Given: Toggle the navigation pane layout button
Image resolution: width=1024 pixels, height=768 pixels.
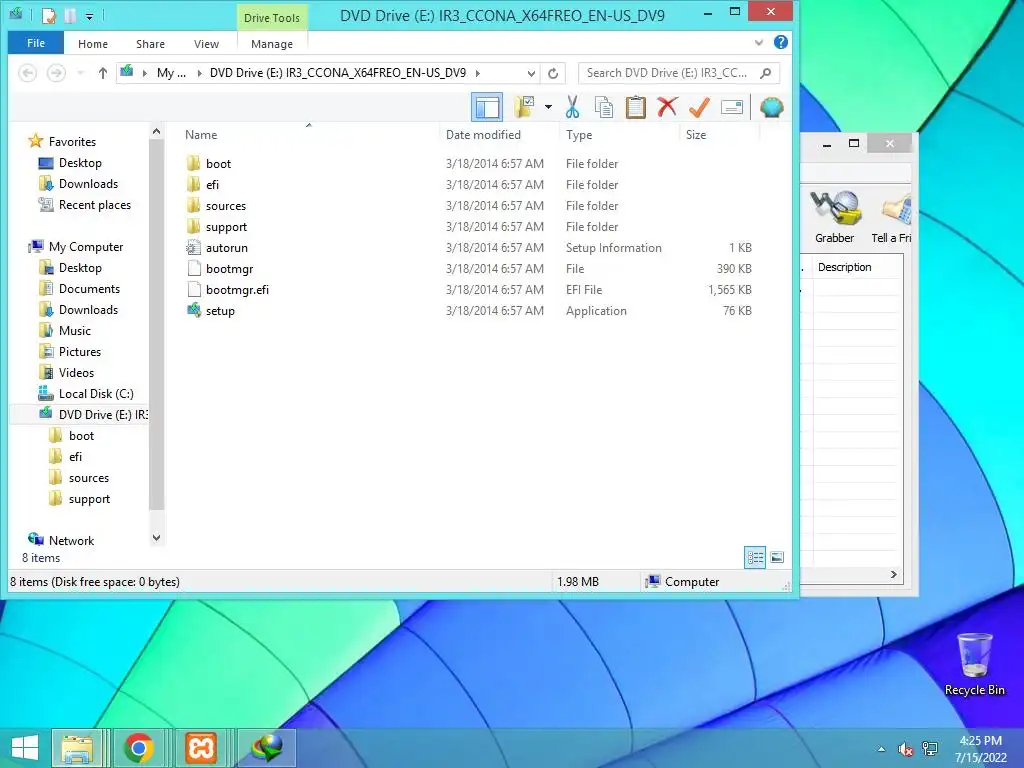Looking at the screenshot, I should [x=487, y=107].
